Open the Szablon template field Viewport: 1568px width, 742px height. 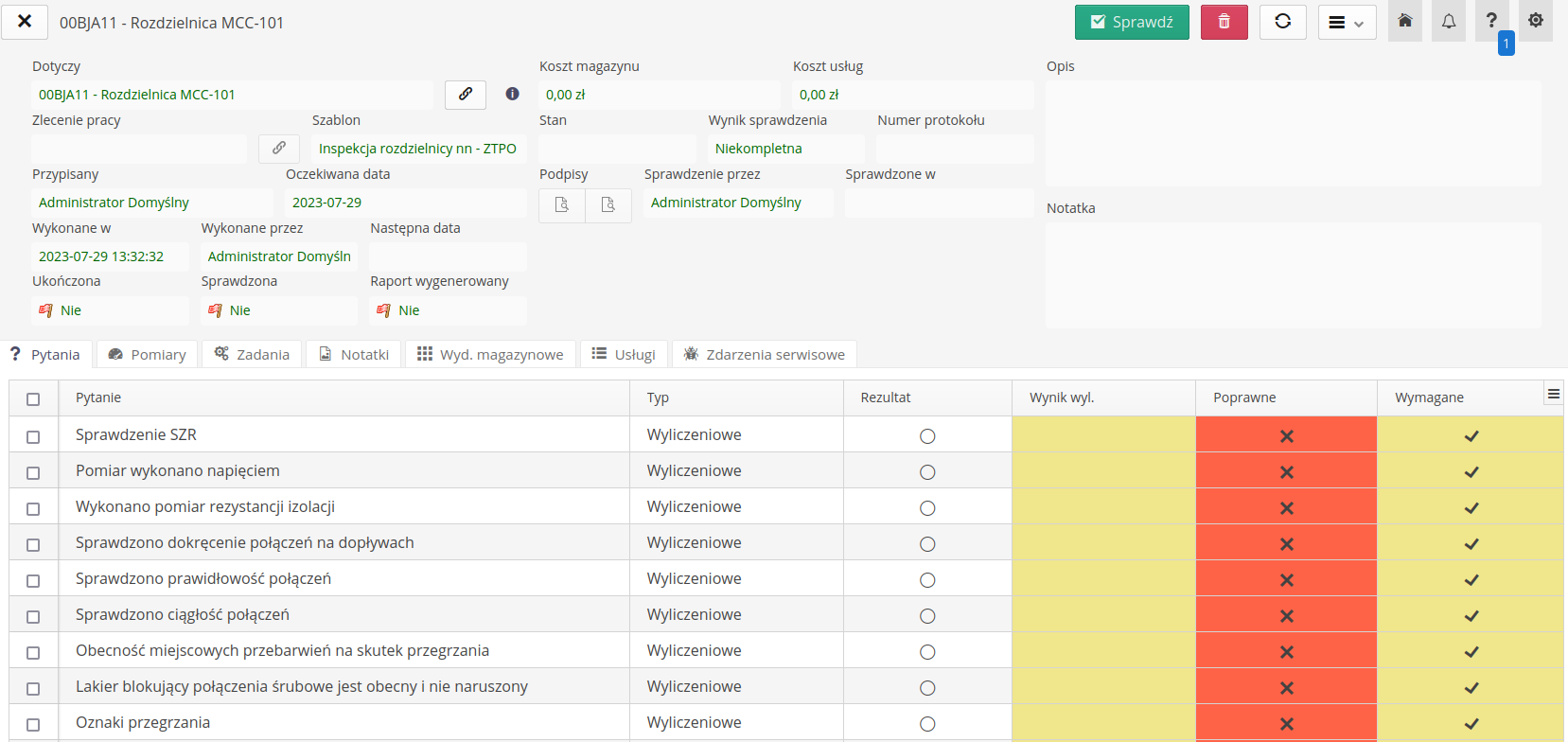coord(417,149)
